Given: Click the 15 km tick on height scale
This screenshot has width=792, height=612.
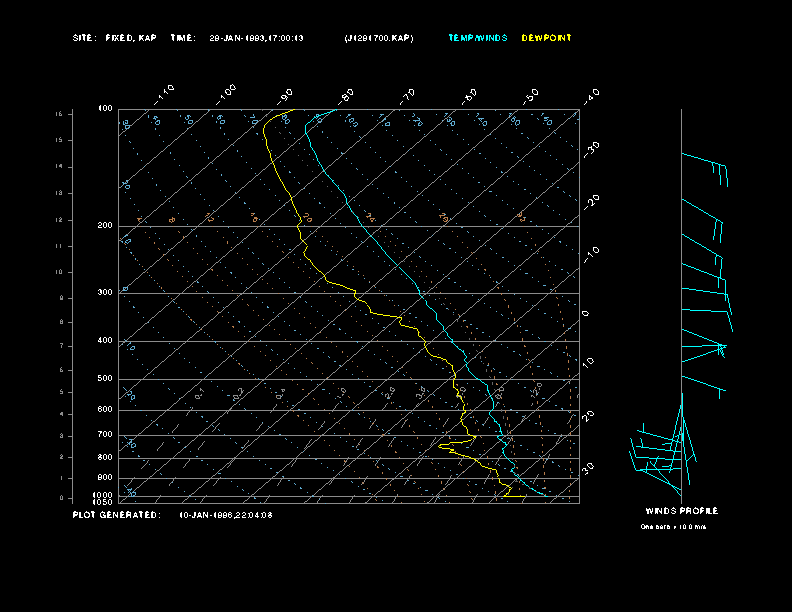Looking at the screenshot, I should click(x=59, y=140).
